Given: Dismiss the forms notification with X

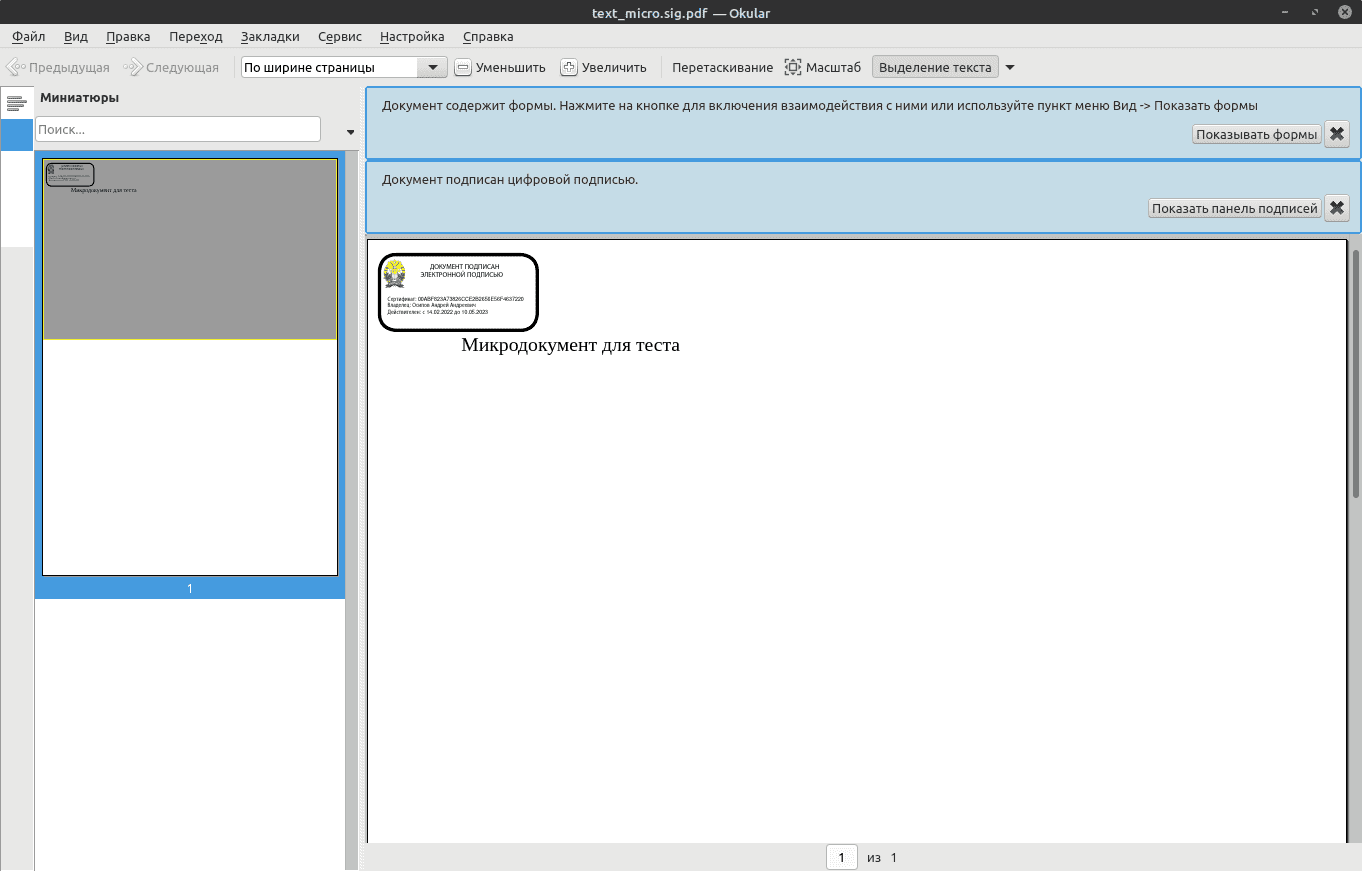Looking at the screenshot, I should pos(1336,134).
